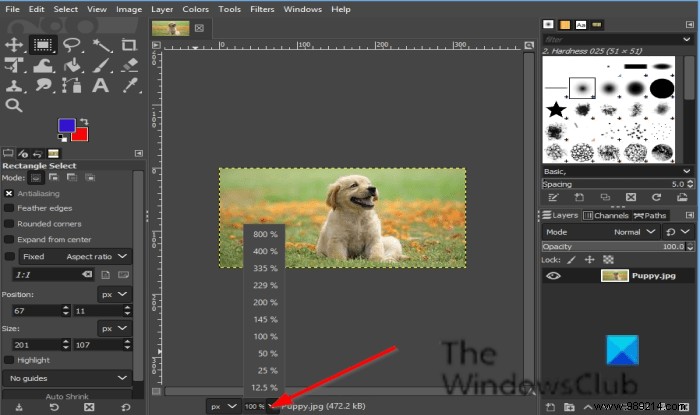
Task: Choose 12.5 % from zoom list
Action: tap(265, 387)
